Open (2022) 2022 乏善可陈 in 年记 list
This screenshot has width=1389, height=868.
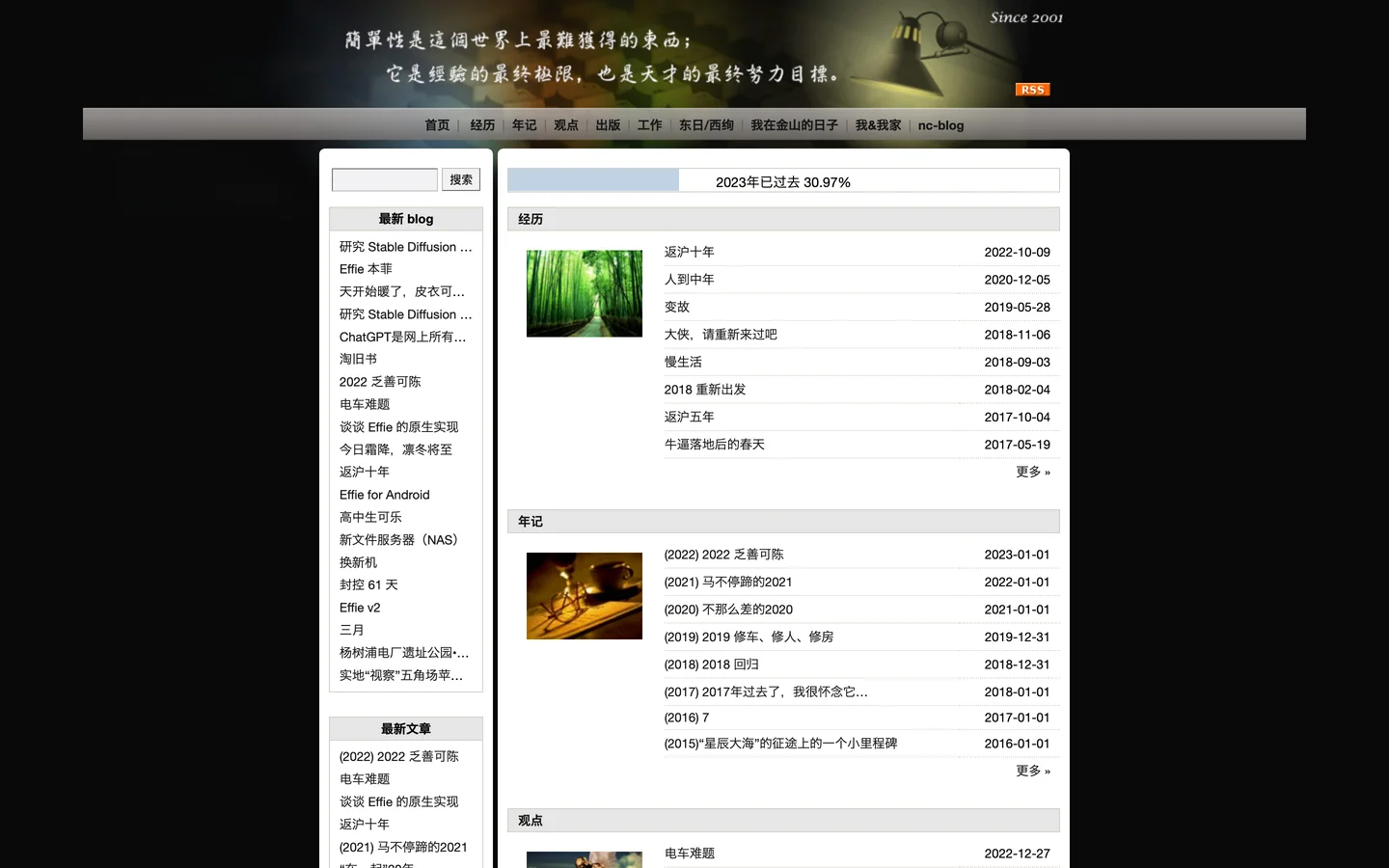(723, 555)
